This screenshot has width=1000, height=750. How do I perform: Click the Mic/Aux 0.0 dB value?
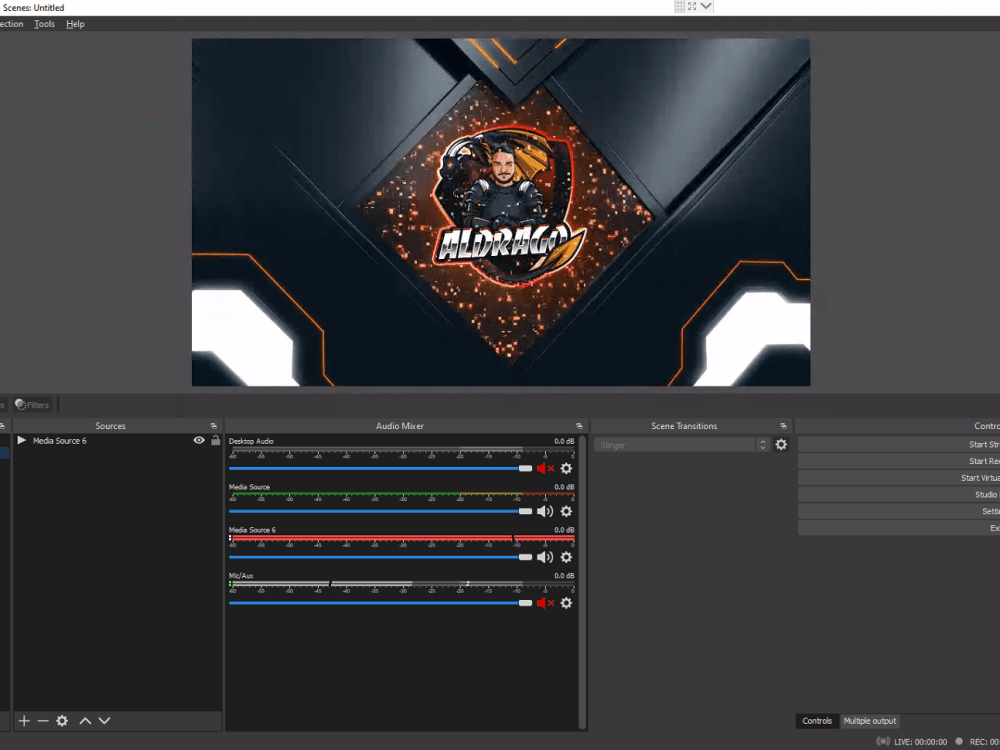pyautogui.click(x=564, y=576)
